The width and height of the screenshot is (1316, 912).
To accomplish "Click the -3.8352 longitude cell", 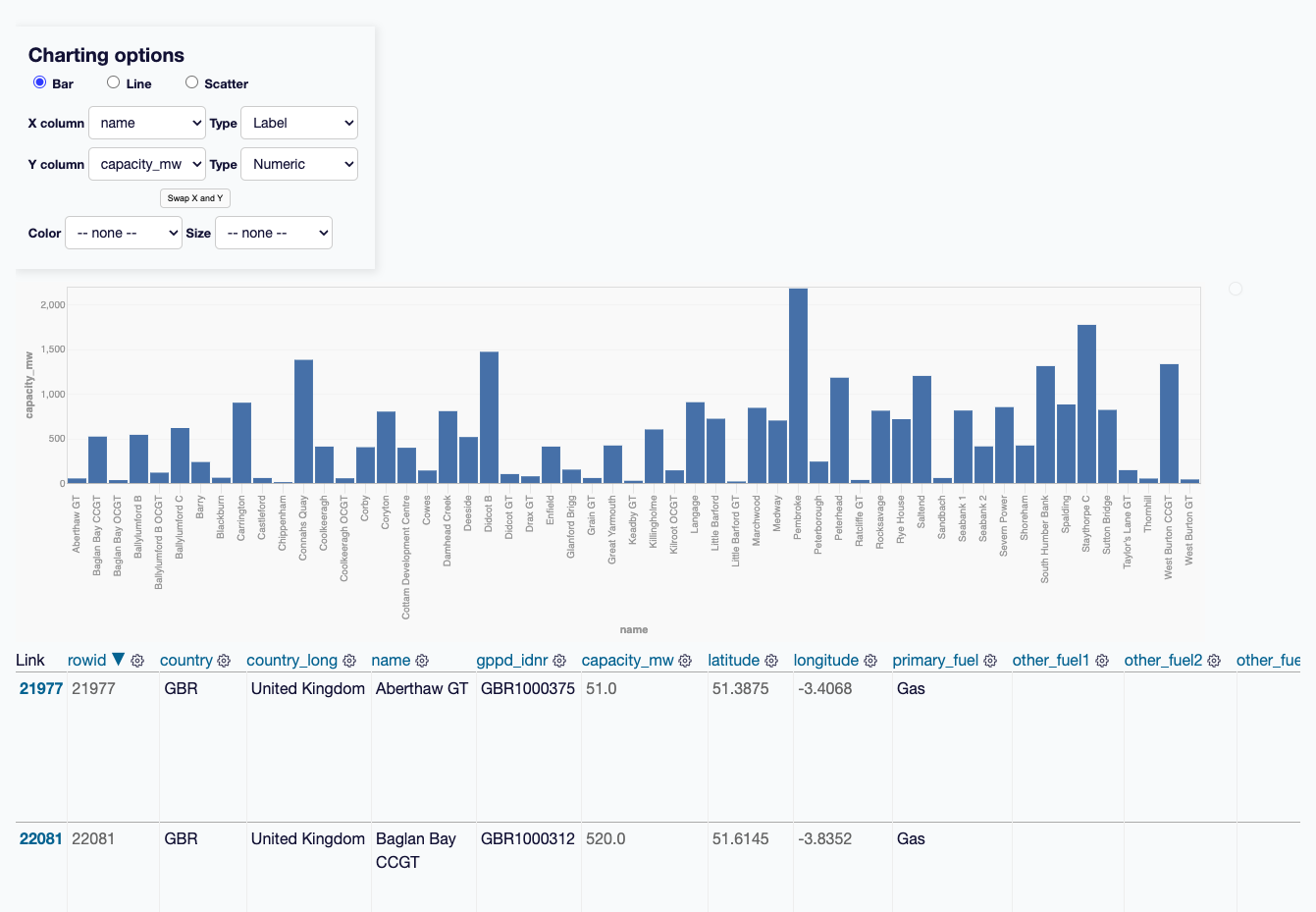I will [825, 838].
